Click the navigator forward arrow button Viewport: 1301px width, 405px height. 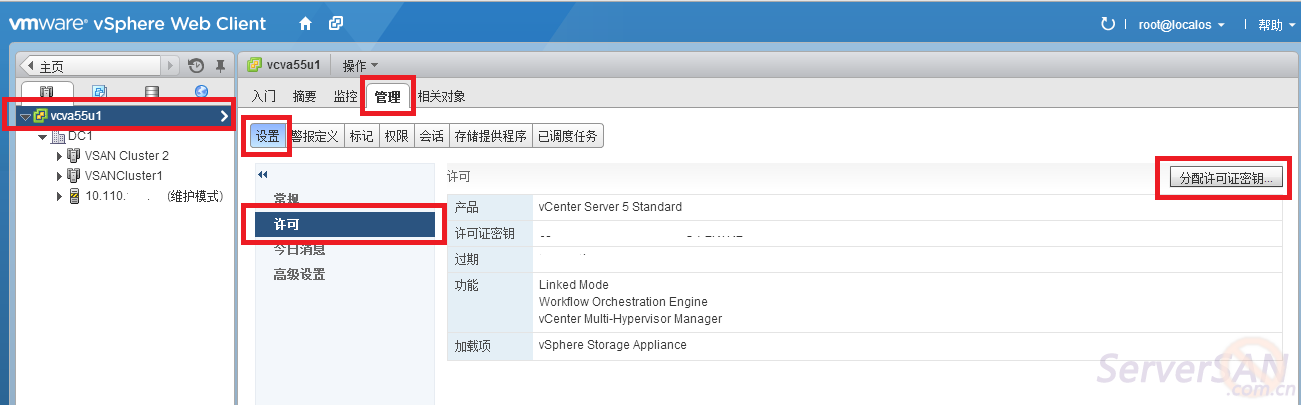coord(170,66)
